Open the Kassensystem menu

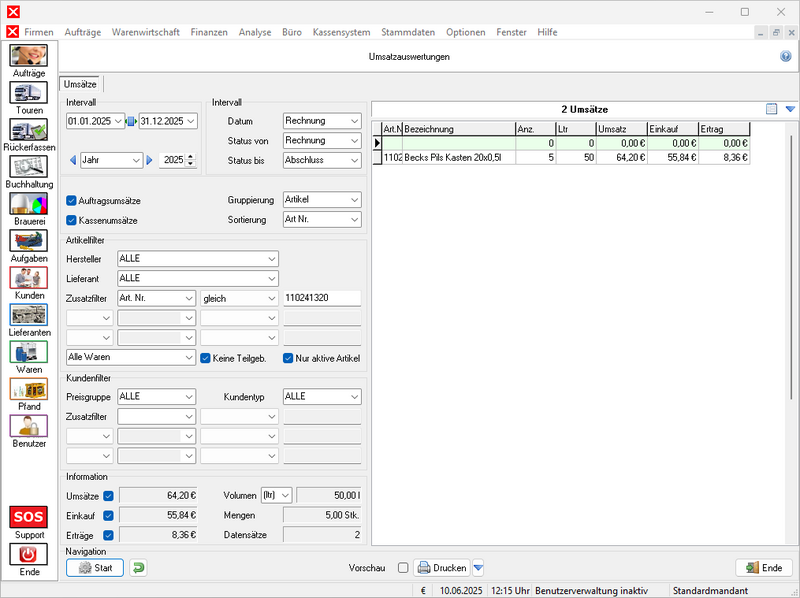(341, 32)
